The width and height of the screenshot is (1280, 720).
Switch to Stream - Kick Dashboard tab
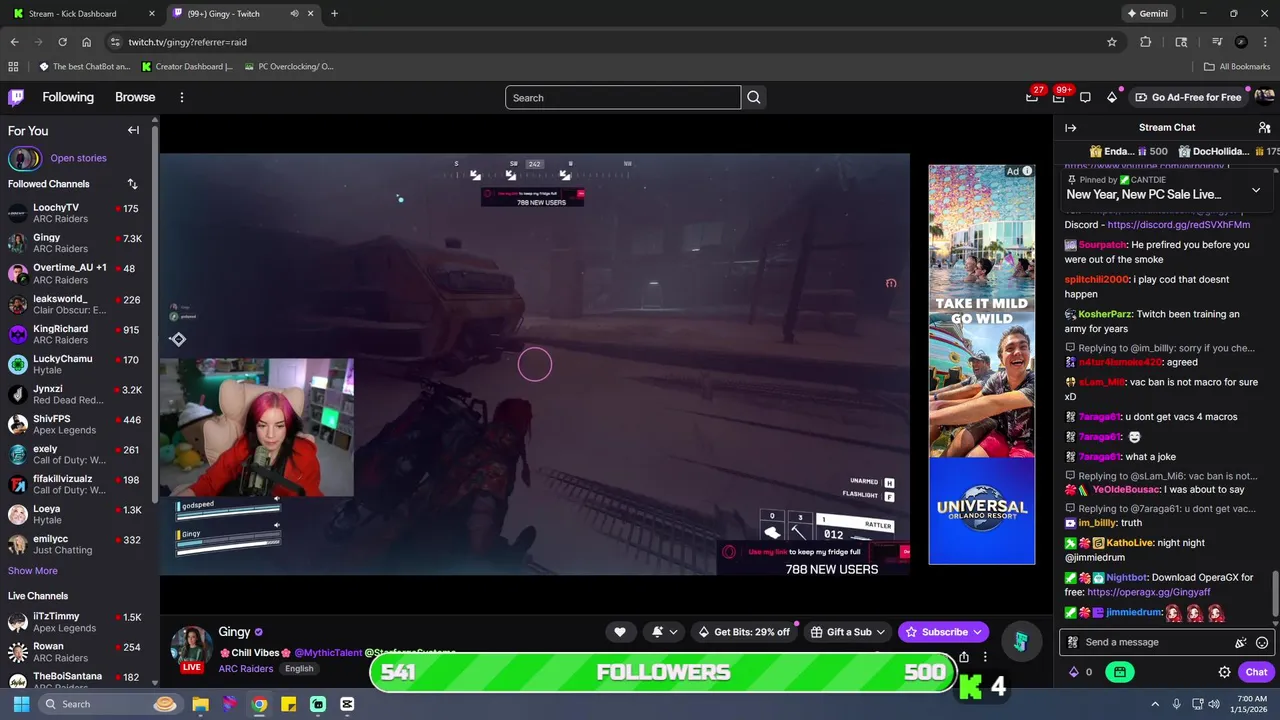click(x=84, y=14)
